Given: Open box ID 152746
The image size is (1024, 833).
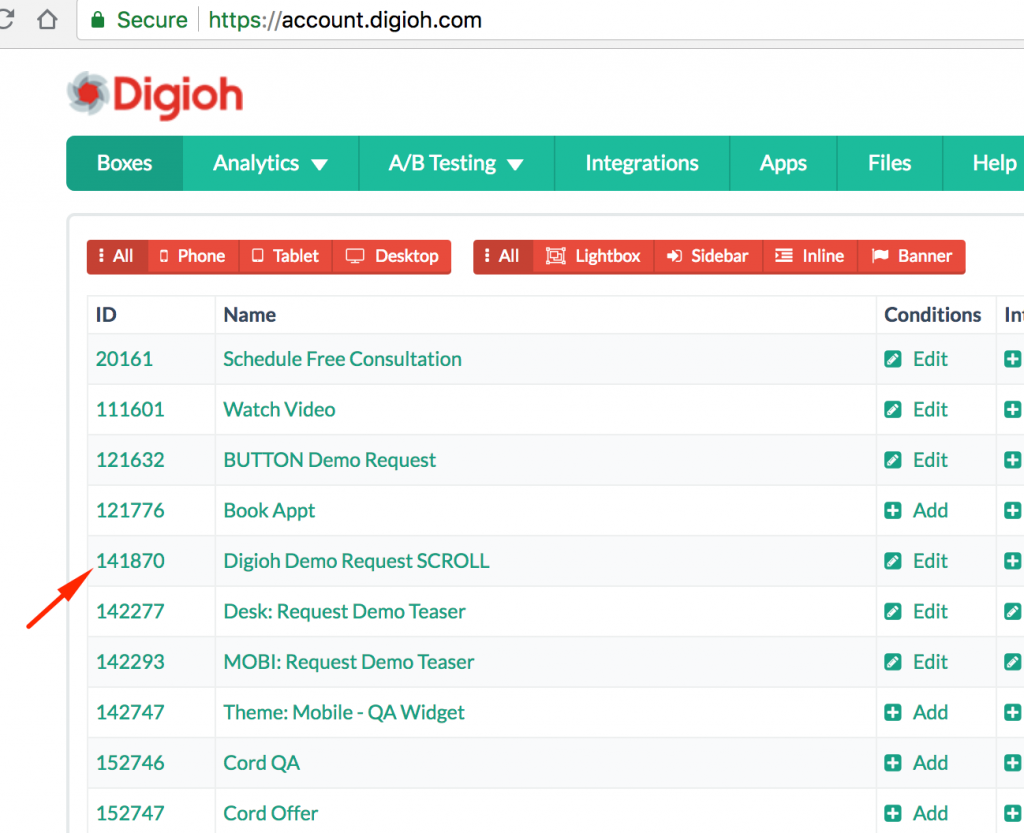Looking at the screenshot, I should pyautogui.click(x=130, y=763).
